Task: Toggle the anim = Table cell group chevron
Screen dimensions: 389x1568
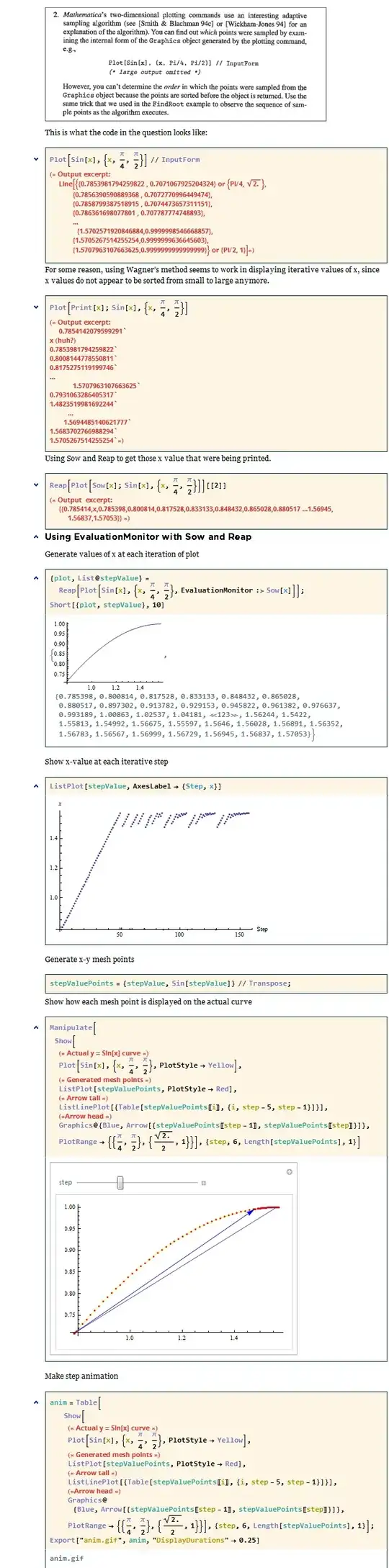Action: [x=36, y=1402]
